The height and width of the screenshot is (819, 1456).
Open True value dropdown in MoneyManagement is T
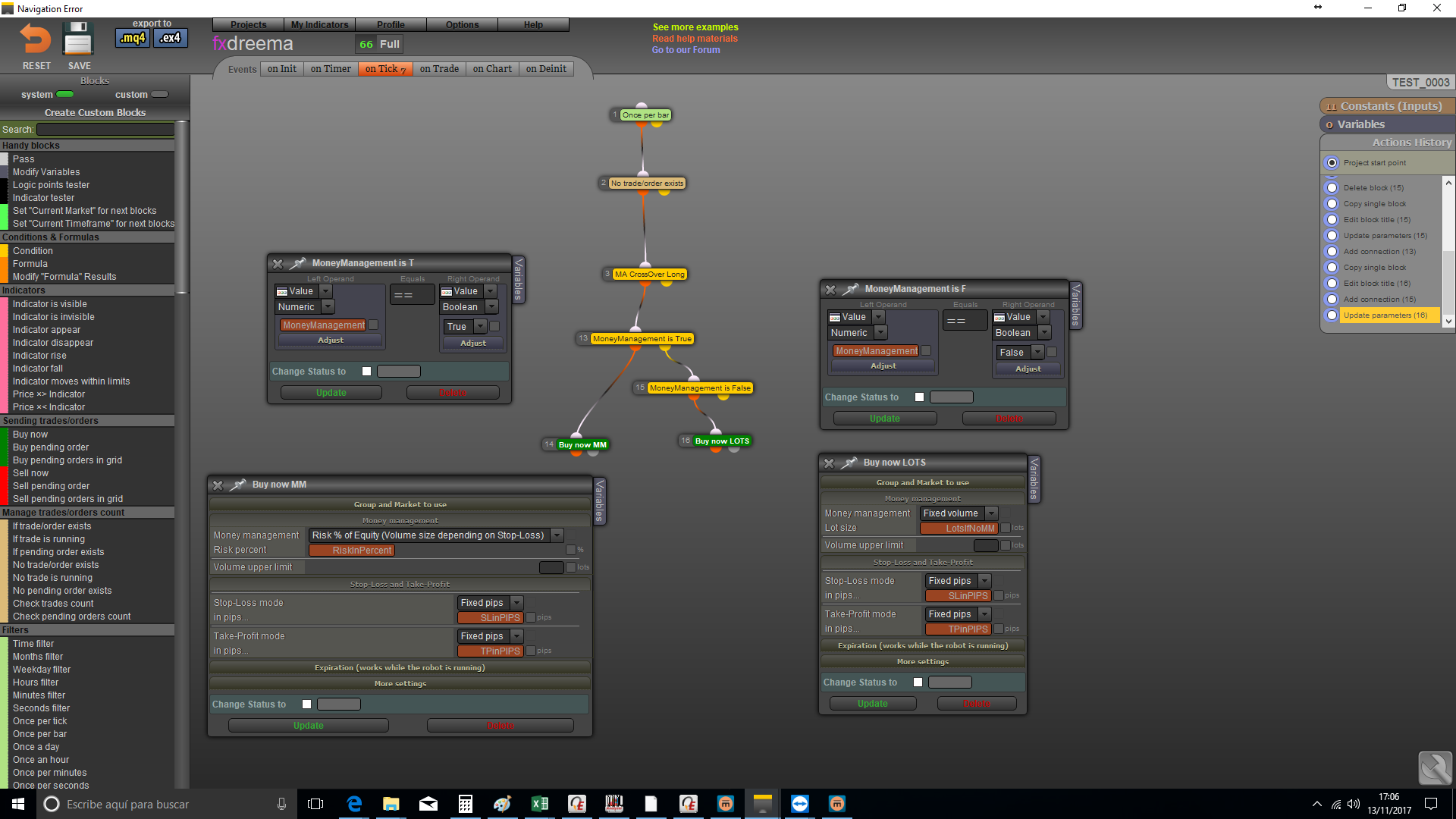(480, 327)
